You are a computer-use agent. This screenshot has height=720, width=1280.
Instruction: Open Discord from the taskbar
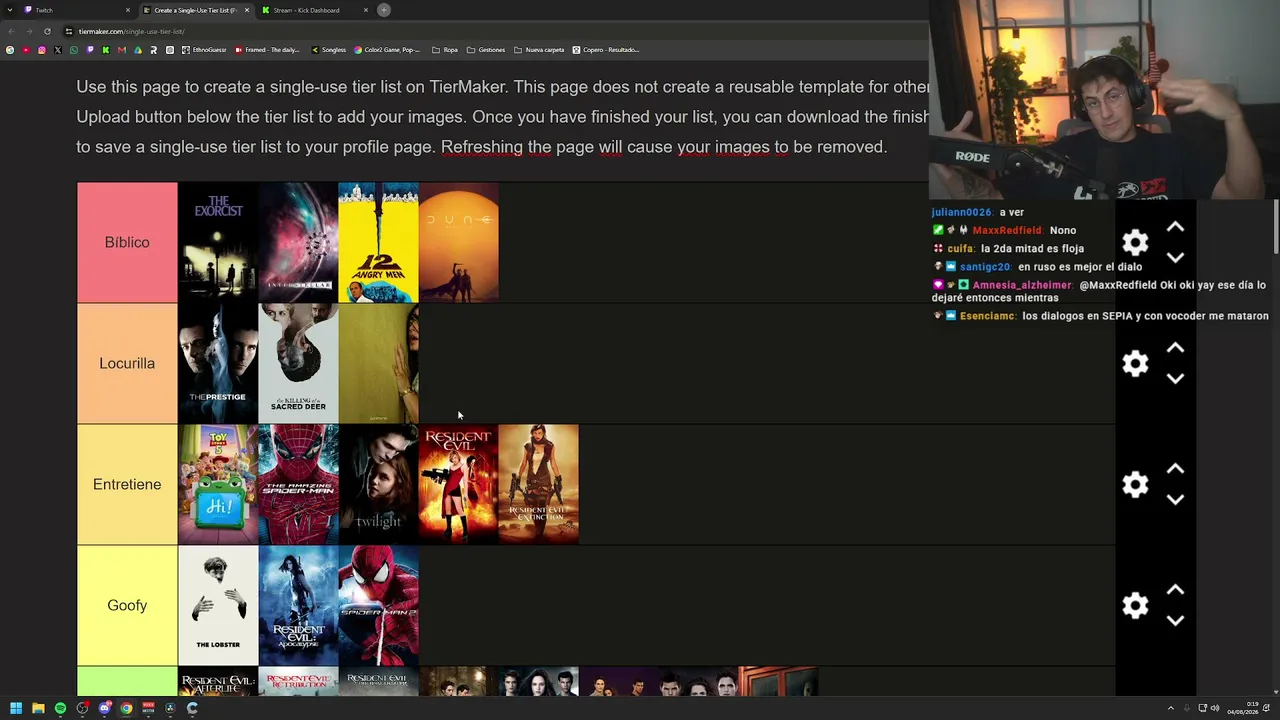click(x=104, y=708)
